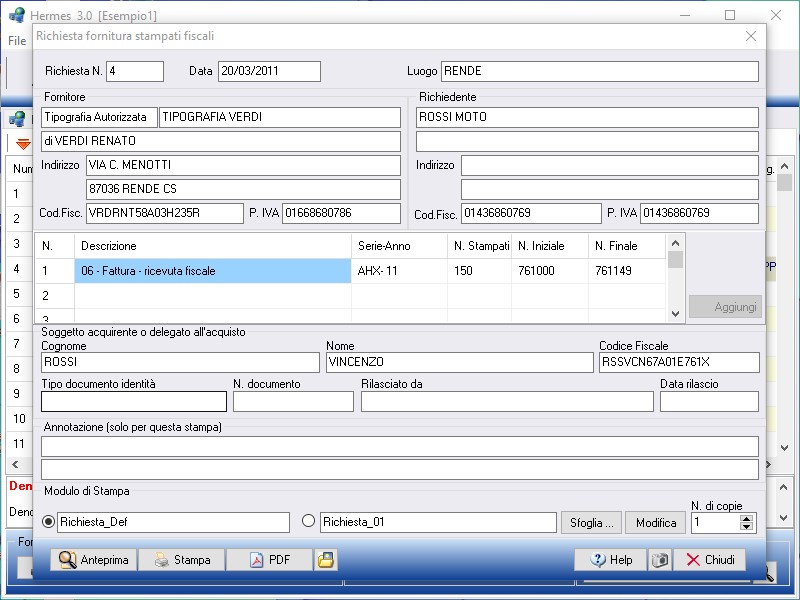Viewport: 800px width, 600px height.
Task: Click the orange down-arrow icon in Hermes window
Action: (x=23, y=144)
